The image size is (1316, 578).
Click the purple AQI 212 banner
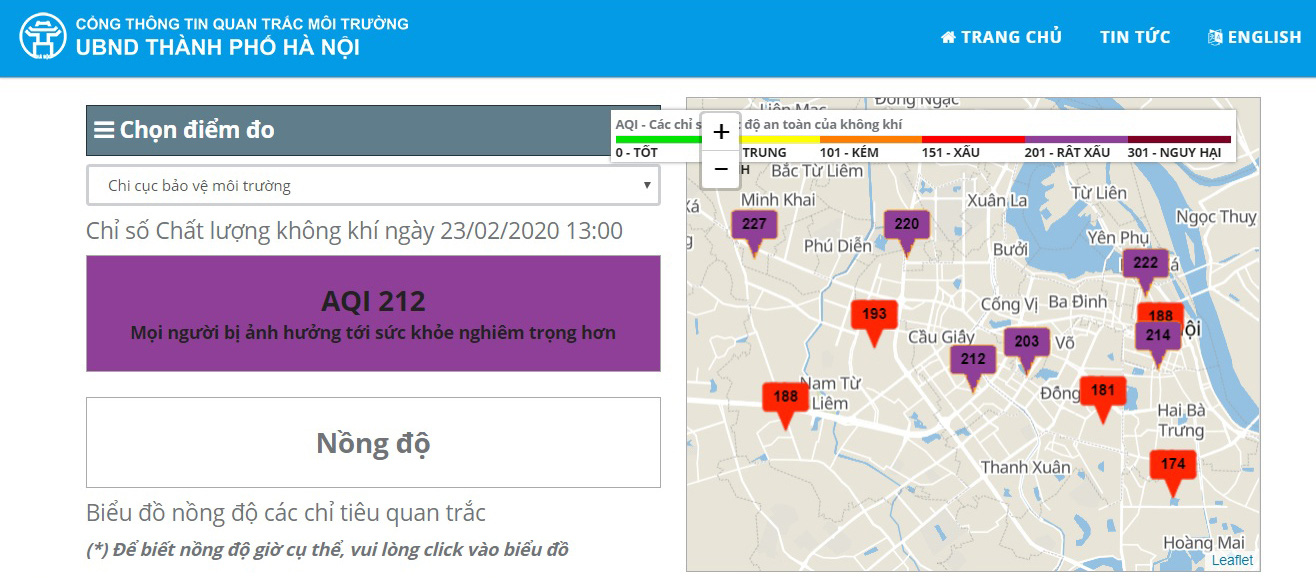click(373, 313)
